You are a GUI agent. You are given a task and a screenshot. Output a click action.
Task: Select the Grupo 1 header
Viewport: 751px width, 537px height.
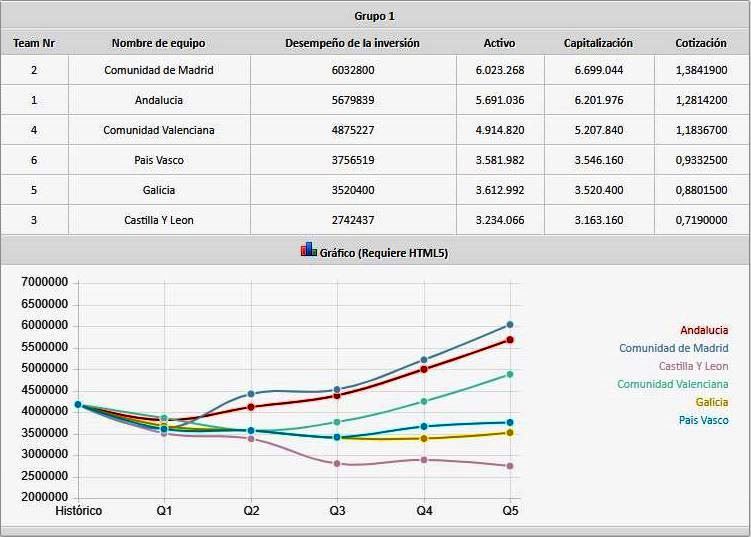pos(375,16)
